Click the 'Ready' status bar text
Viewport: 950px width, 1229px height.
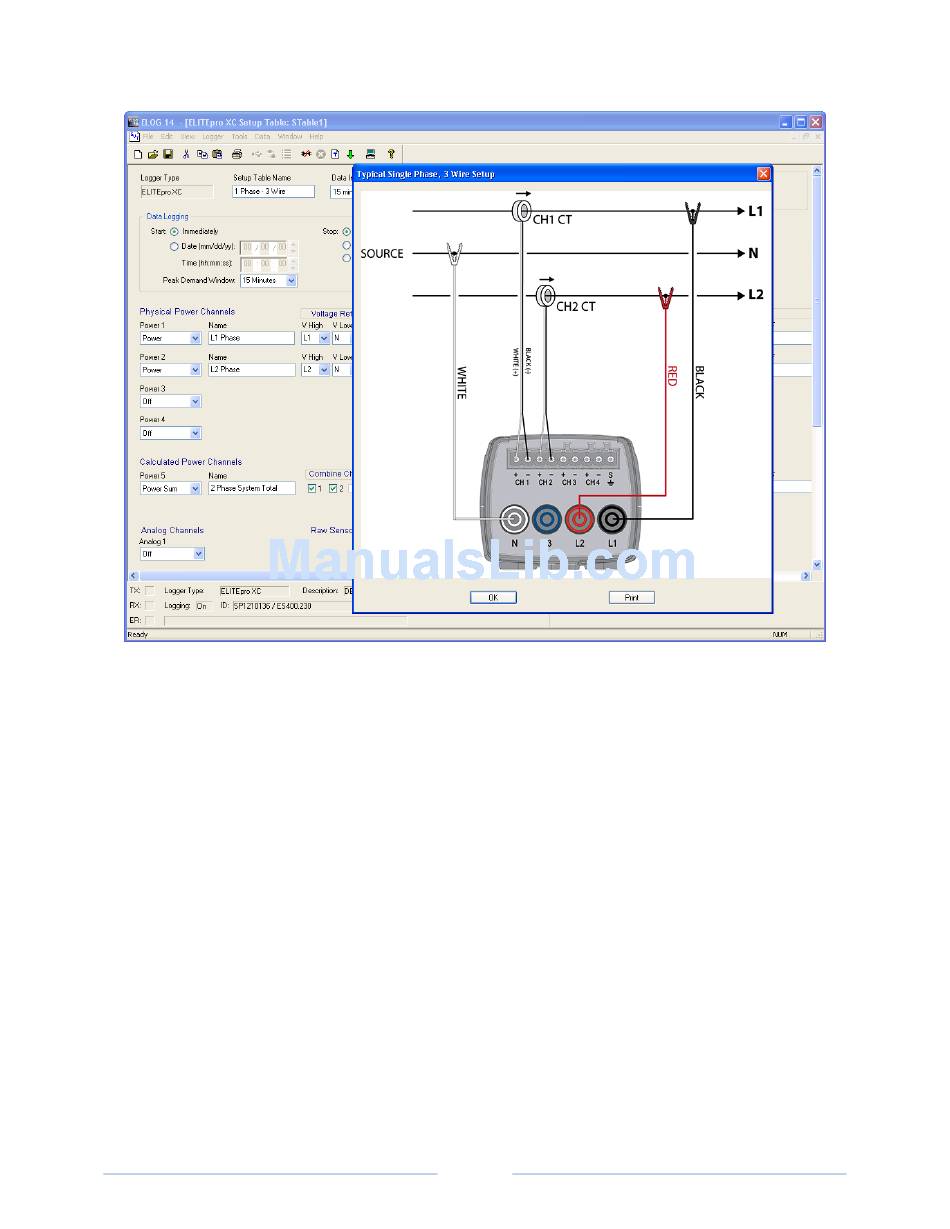click(x=138, y=635)
